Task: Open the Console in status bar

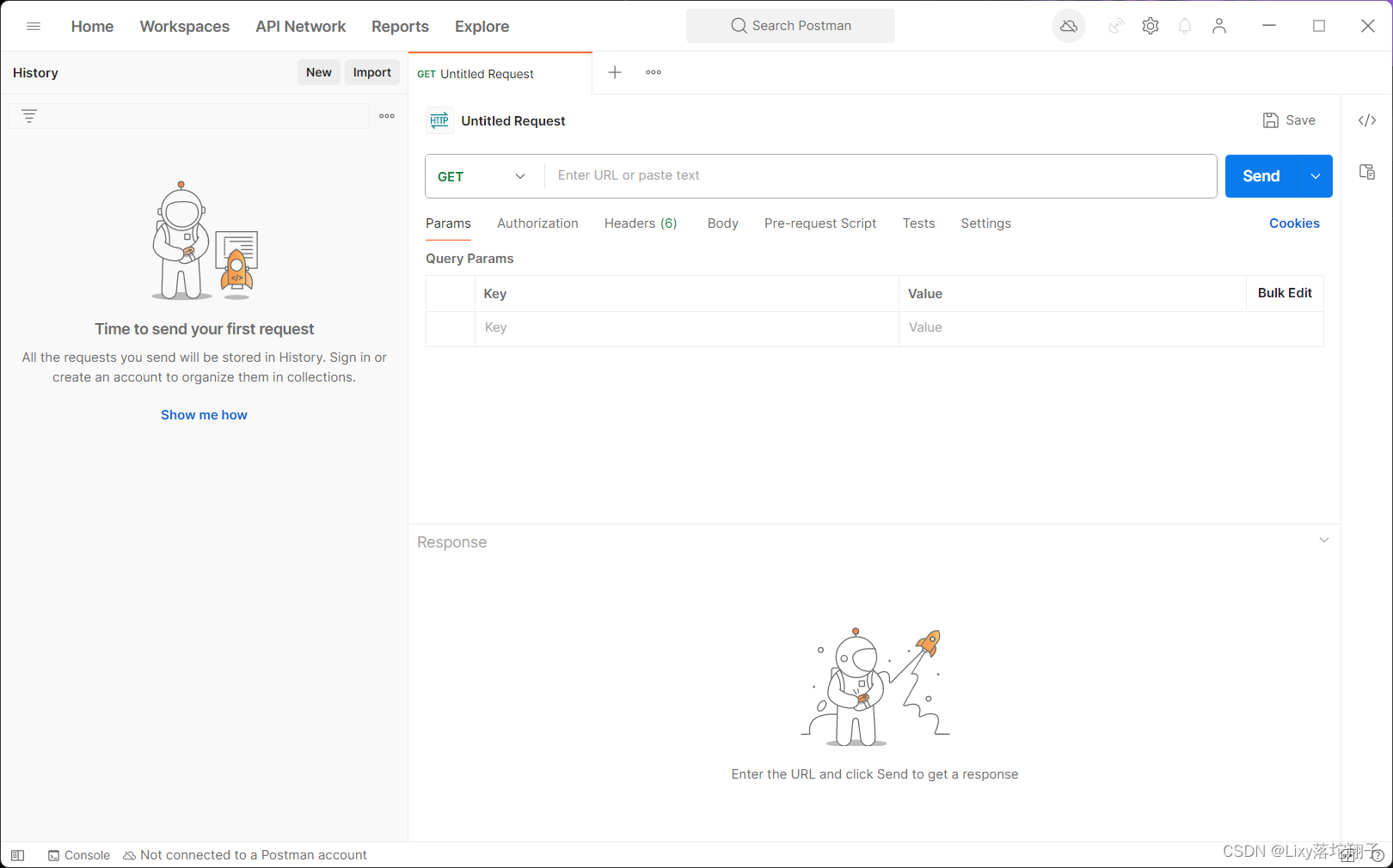Action: click(x=79, y=855)
